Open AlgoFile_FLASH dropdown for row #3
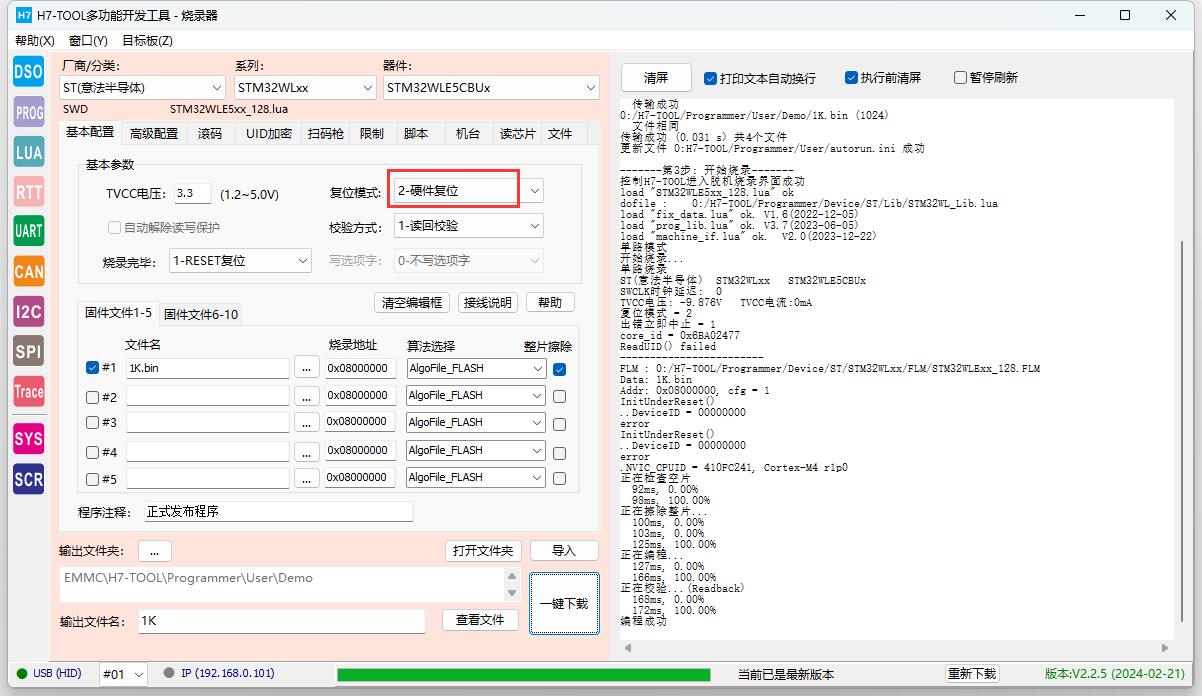The width and height of the screenshot is (1202, 696). pos(476,423)
